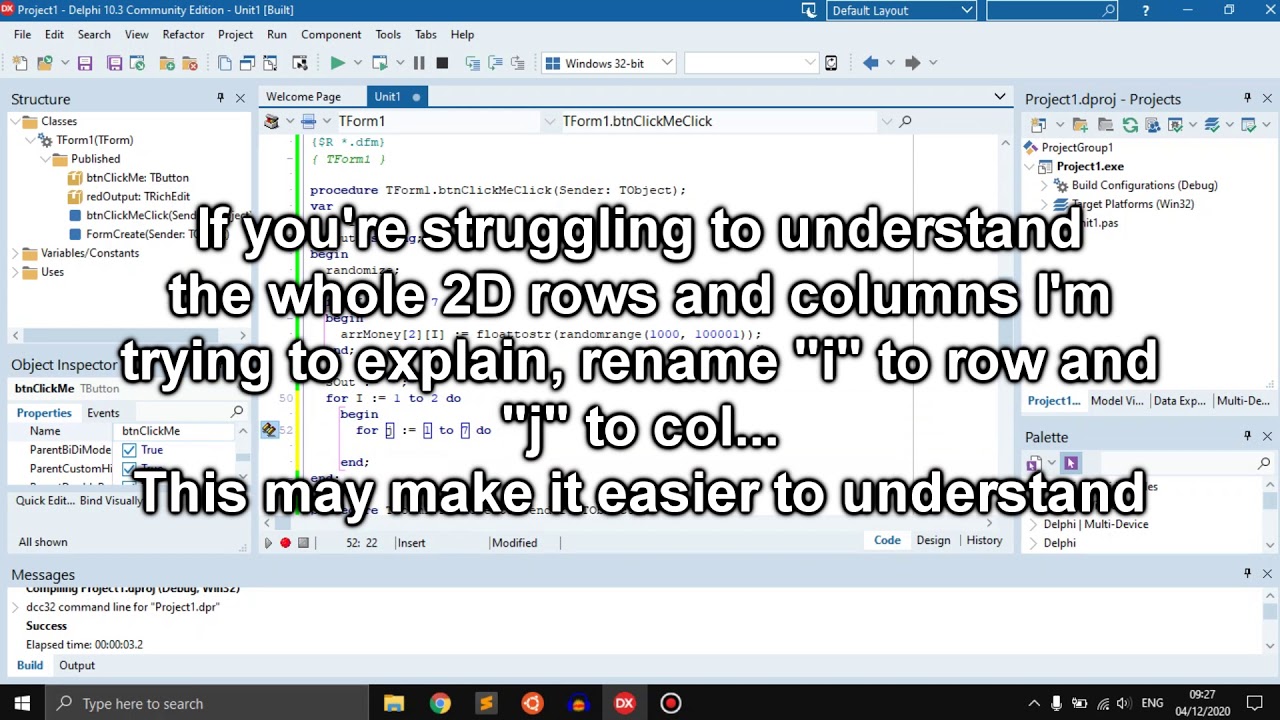Viewport: 1280px width, 720px height.
Task: Pin the Structure panel
Action: (x=220, y=98)
